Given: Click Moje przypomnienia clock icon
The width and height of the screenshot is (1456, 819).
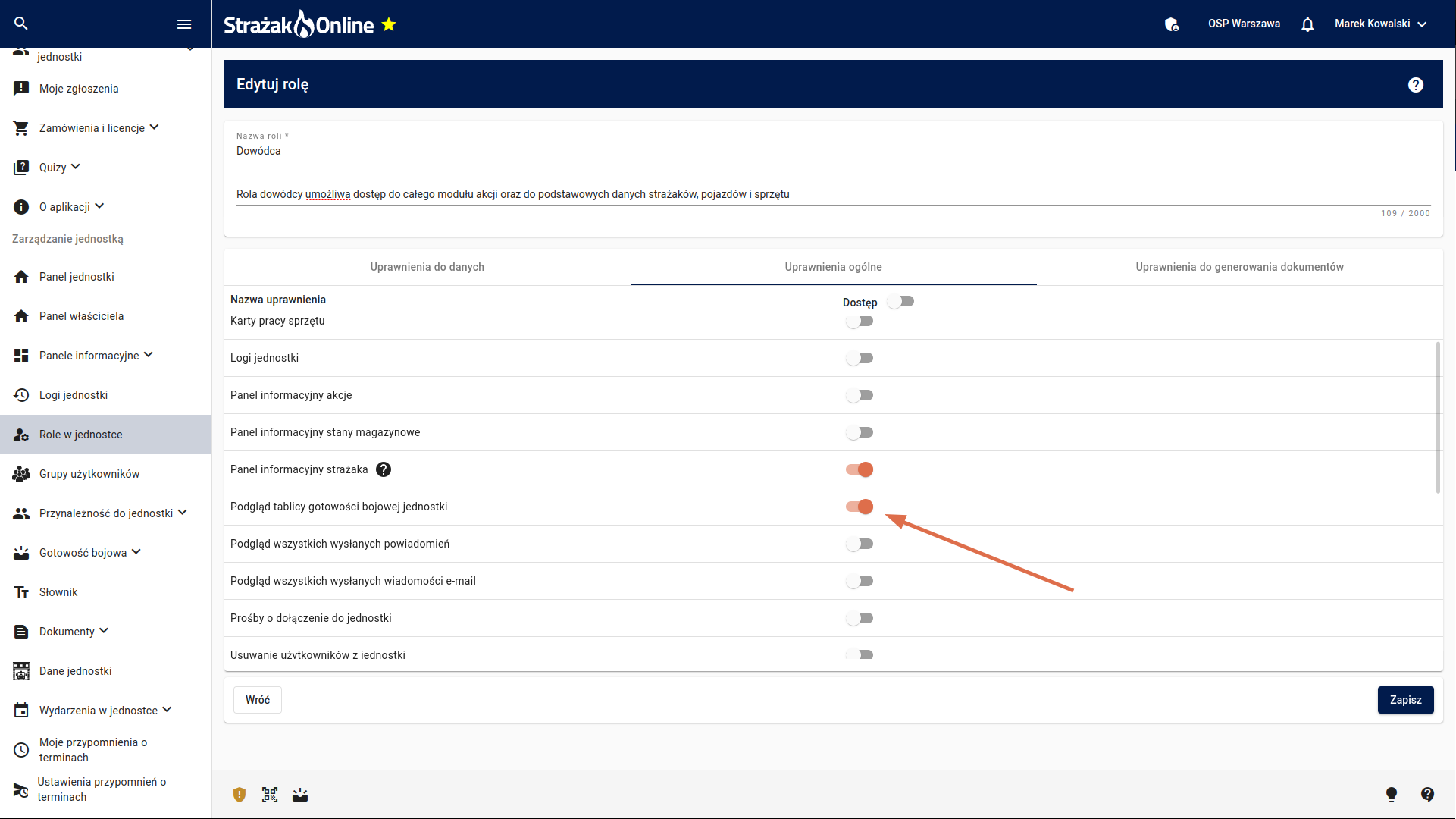Looking at the screenshot, I should coord(21,750).
